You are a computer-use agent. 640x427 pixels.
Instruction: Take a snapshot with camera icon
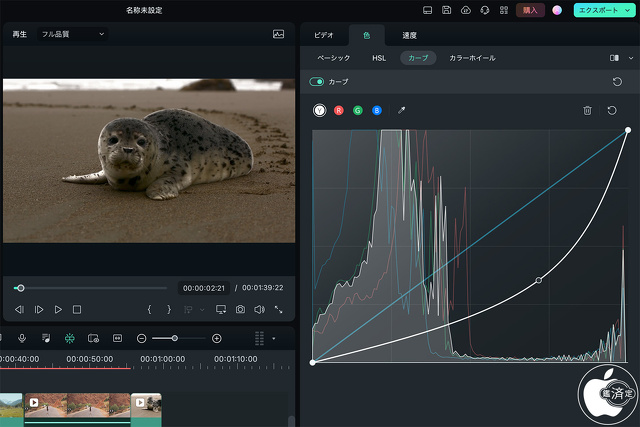tap(240, 310)
